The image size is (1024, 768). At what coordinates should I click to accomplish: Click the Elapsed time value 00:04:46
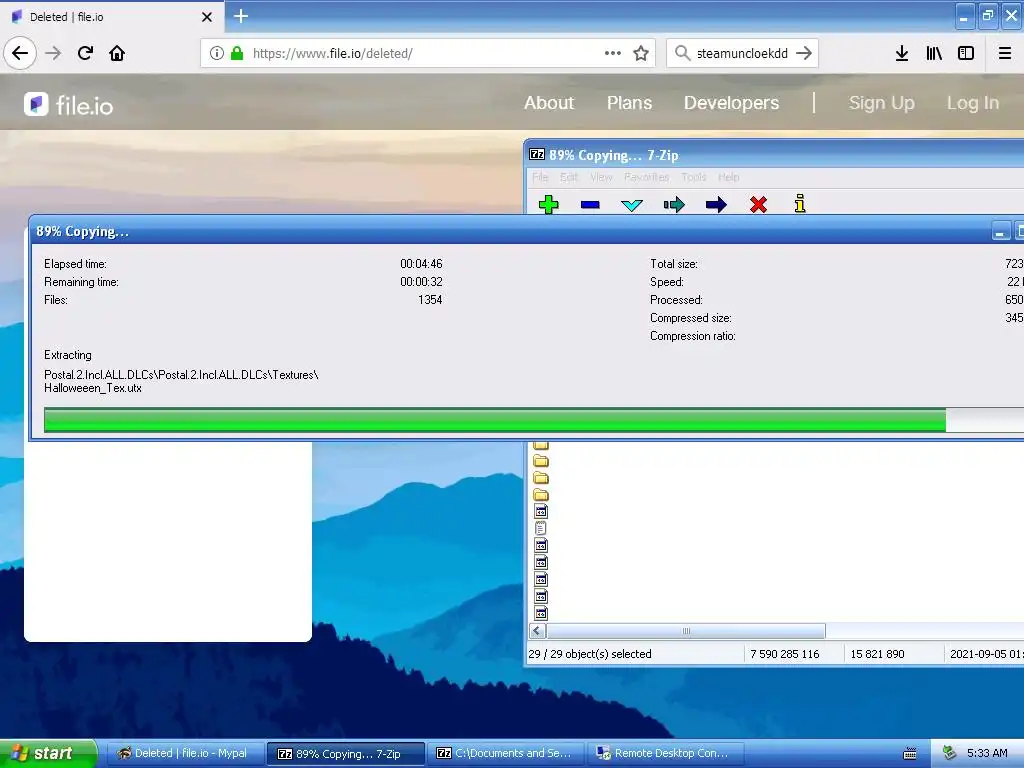[x=421, y=264]
